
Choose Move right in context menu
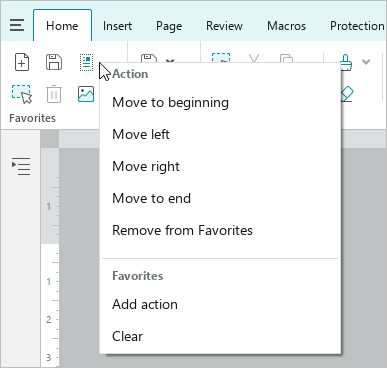click(220, 166)
